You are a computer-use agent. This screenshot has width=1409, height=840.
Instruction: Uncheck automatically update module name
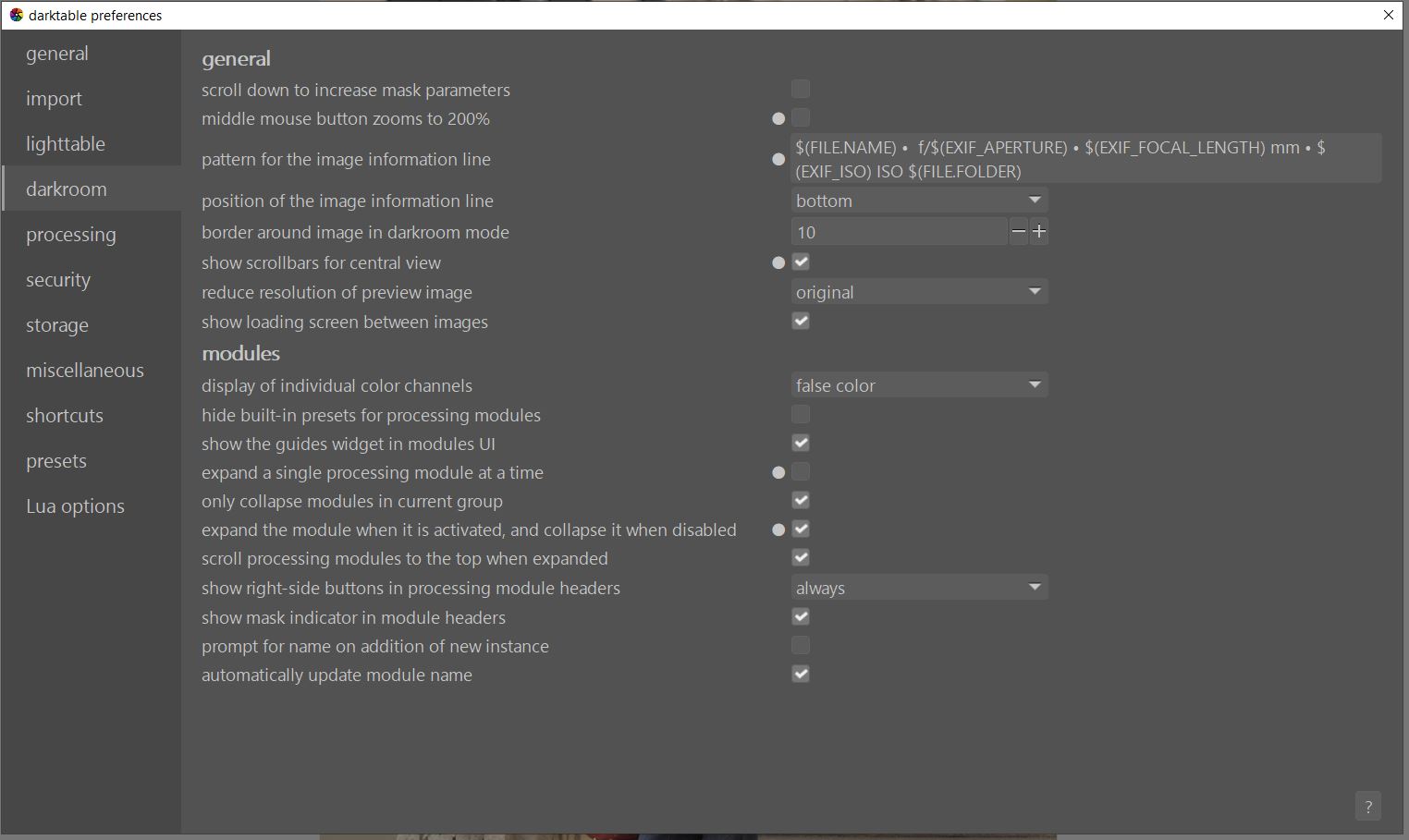[801, 674]
